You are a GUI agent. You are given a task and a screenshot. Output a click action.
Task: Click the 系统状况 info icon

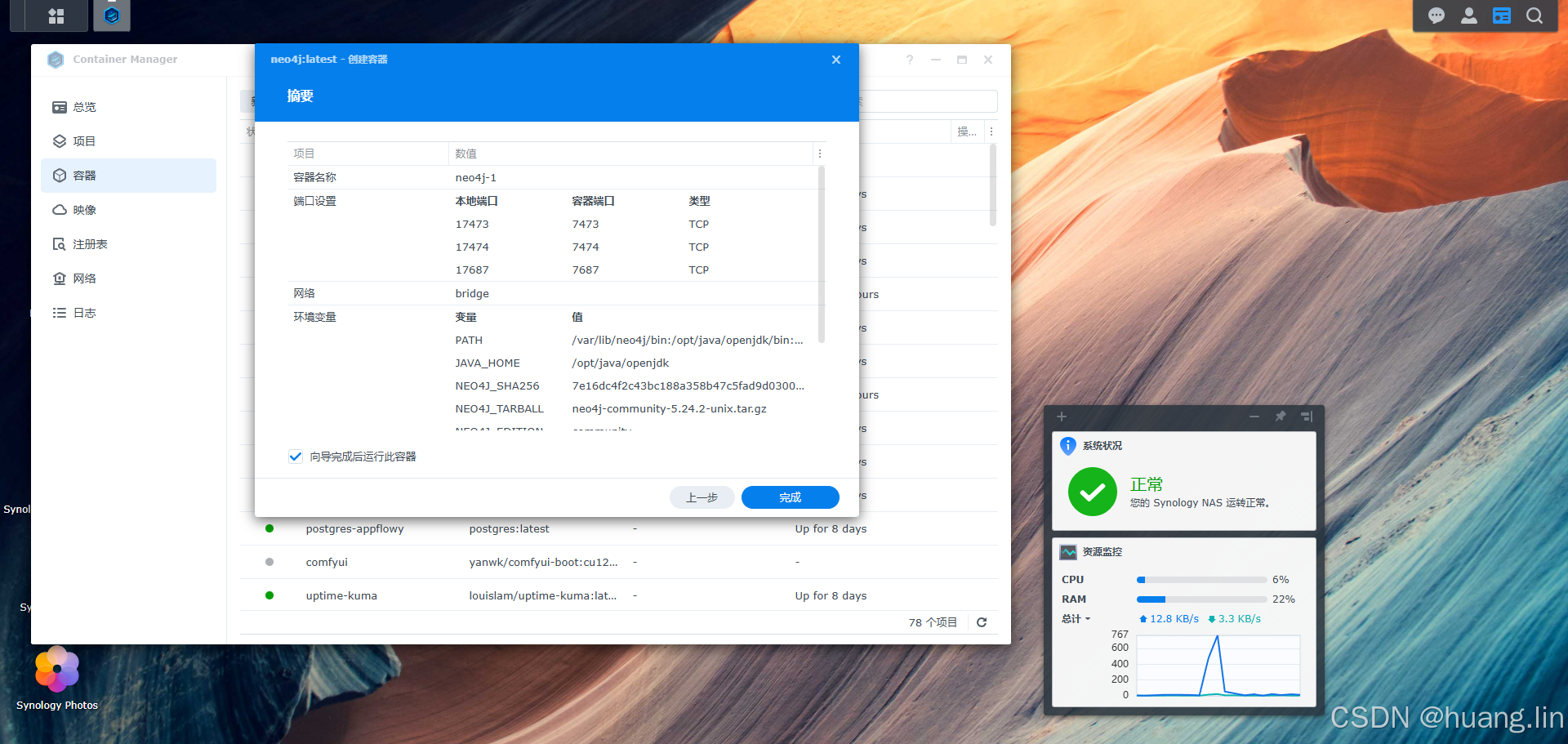1067,445
